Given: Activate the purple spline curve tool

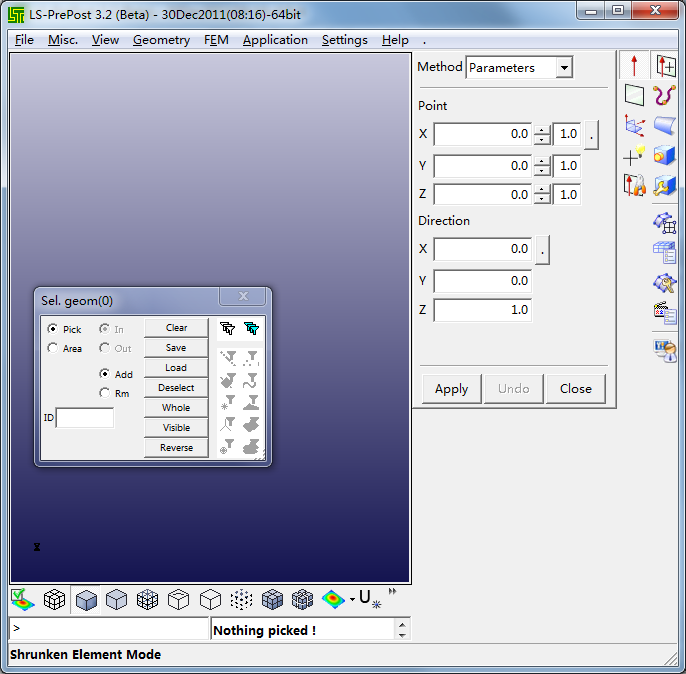Looking at the screenshot, I should coord(665,95).
